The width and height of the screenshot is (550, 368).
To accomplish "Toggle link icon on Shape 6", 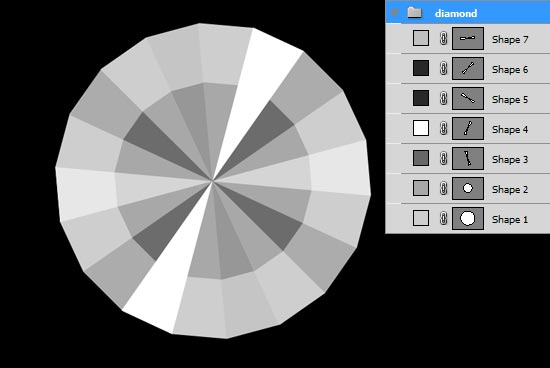I will pyautogui.click(x=443, y=68).
